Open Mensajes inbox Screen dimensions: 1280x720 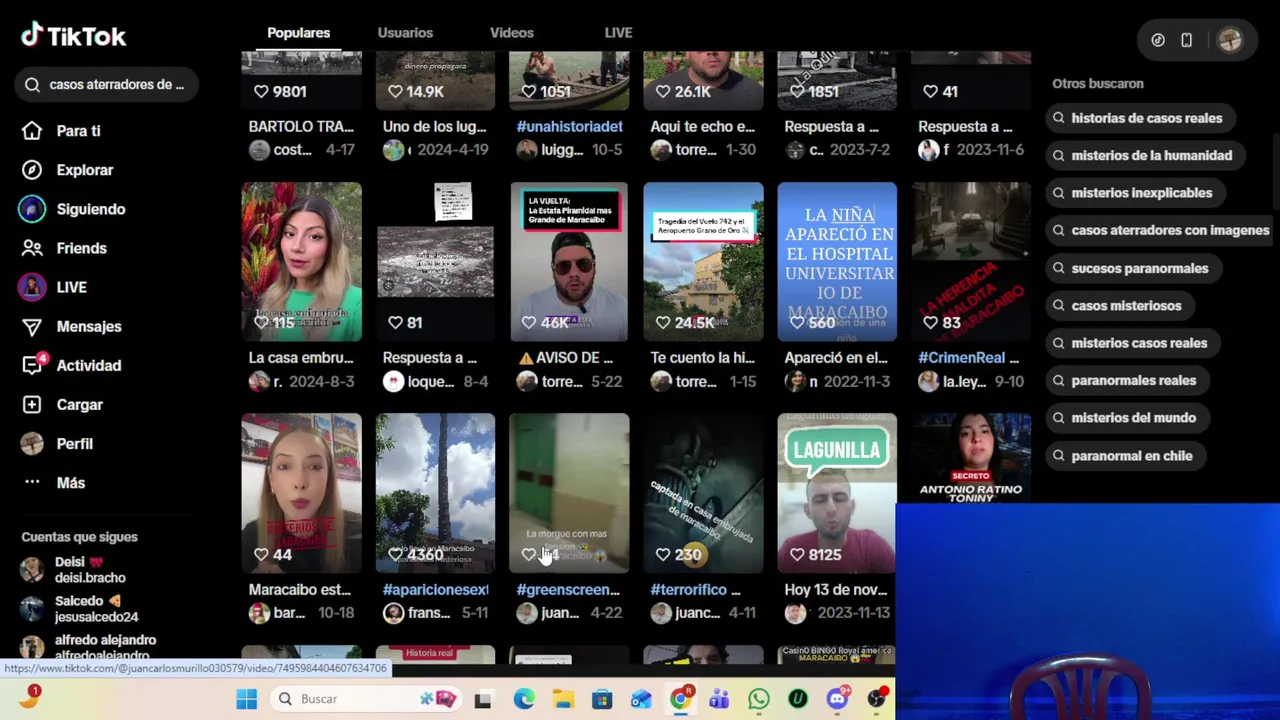point(88,326)
